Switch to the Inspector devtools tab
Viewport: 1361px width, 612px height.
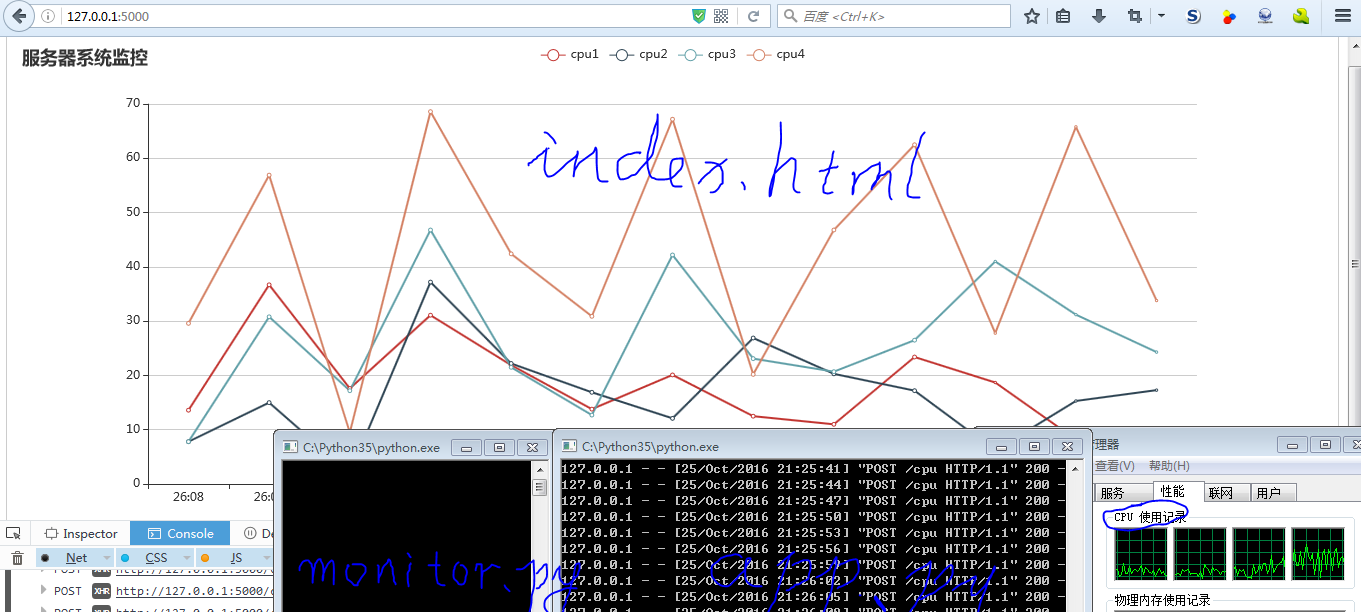click(x=81, y=534)
